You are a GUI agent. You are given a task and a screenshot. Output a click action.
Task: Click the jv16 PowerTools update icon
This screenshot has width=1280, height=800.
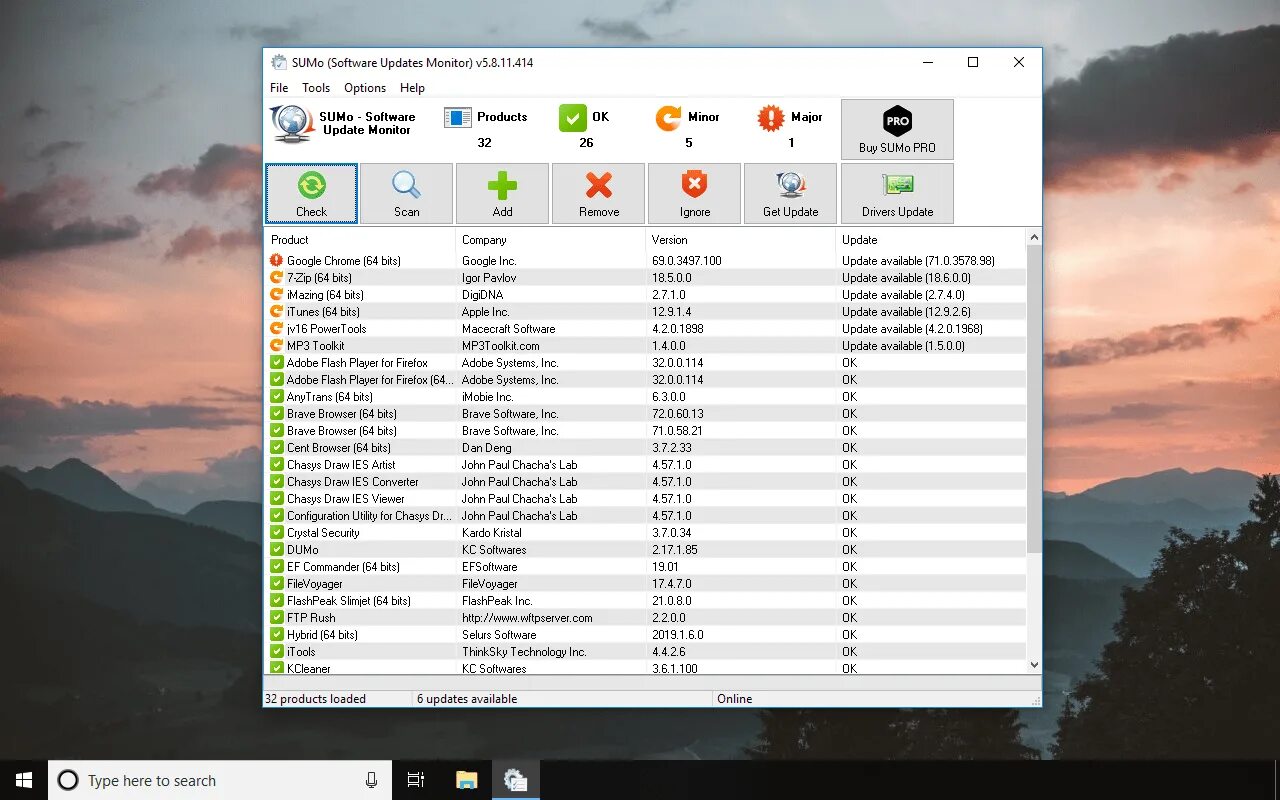tap(277, 329)
